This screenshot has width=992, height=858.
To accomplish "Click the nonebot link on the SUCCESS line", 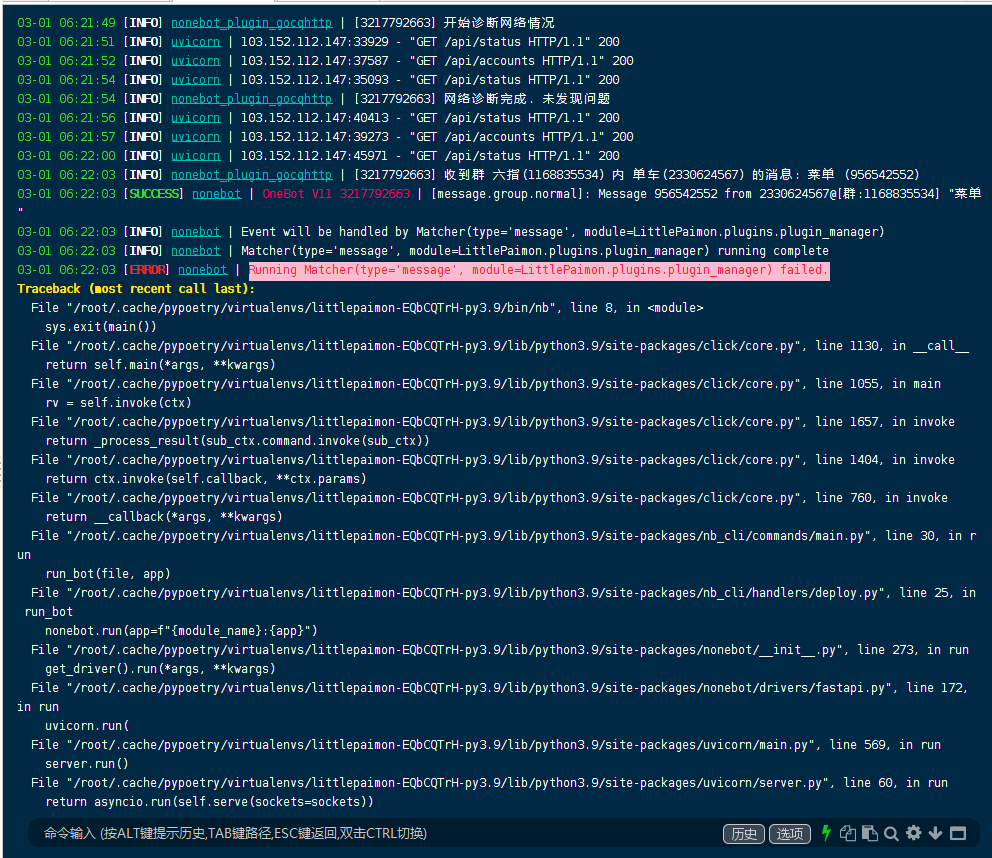I will 216,193.
